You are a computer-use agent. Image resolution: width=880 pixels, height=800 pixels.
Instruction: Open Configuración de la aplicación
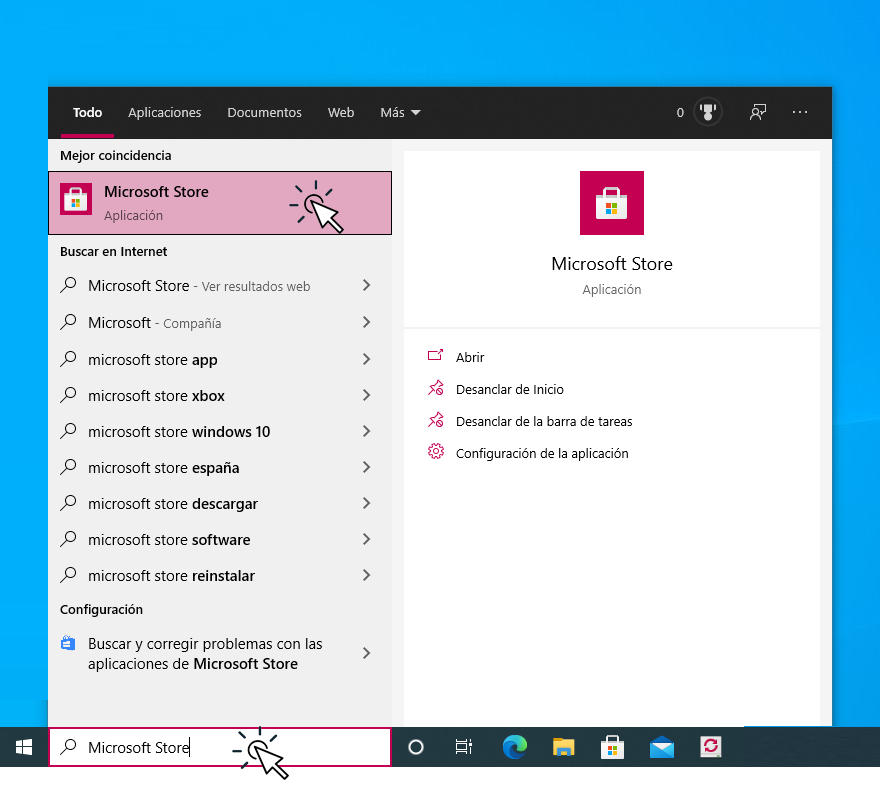pos(542,453)
